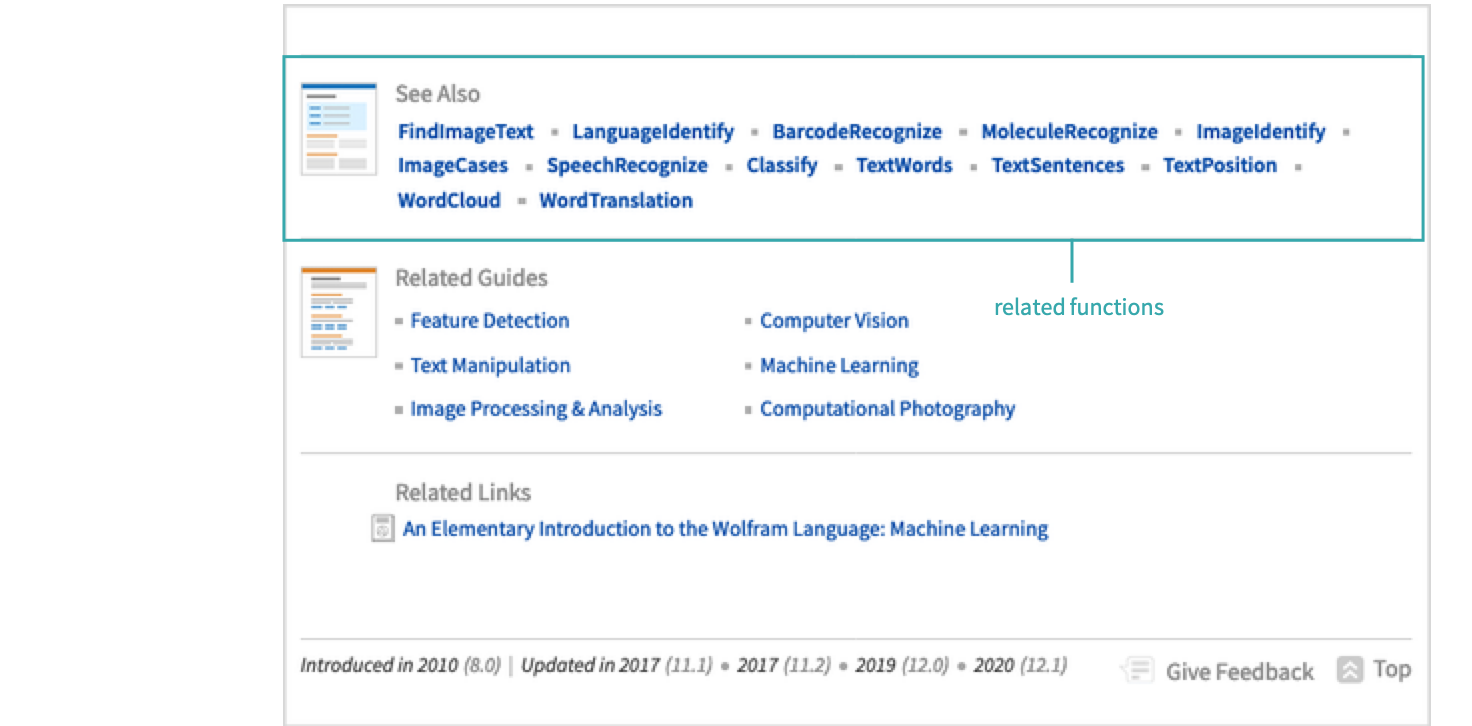1472x726 pixels.
Task: Open the Machine Learning guide
Action: [x=839, y=366]
